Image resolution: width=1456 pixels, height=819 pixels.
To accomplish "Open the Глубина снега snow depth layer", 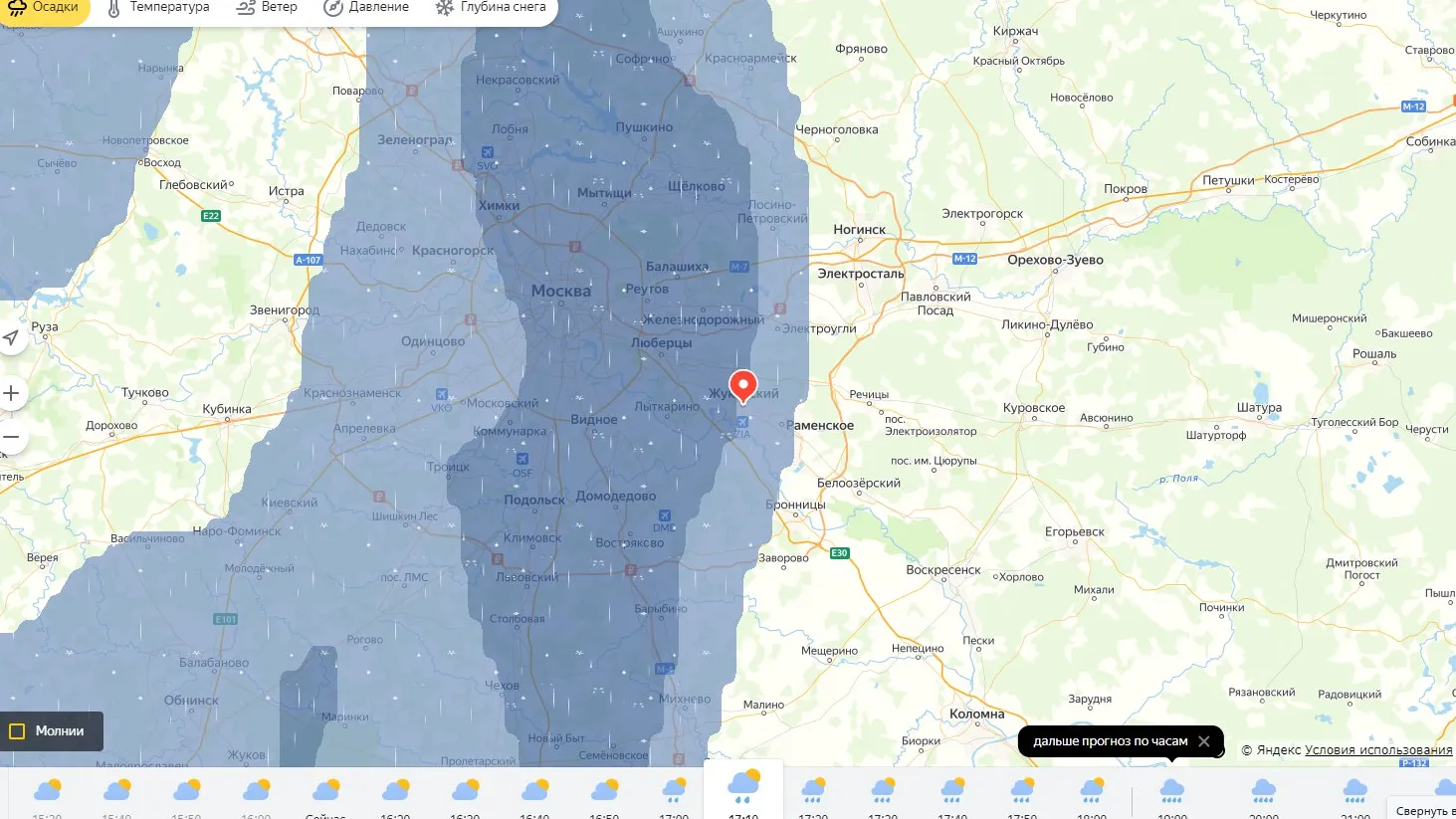I will coord(491,8).
